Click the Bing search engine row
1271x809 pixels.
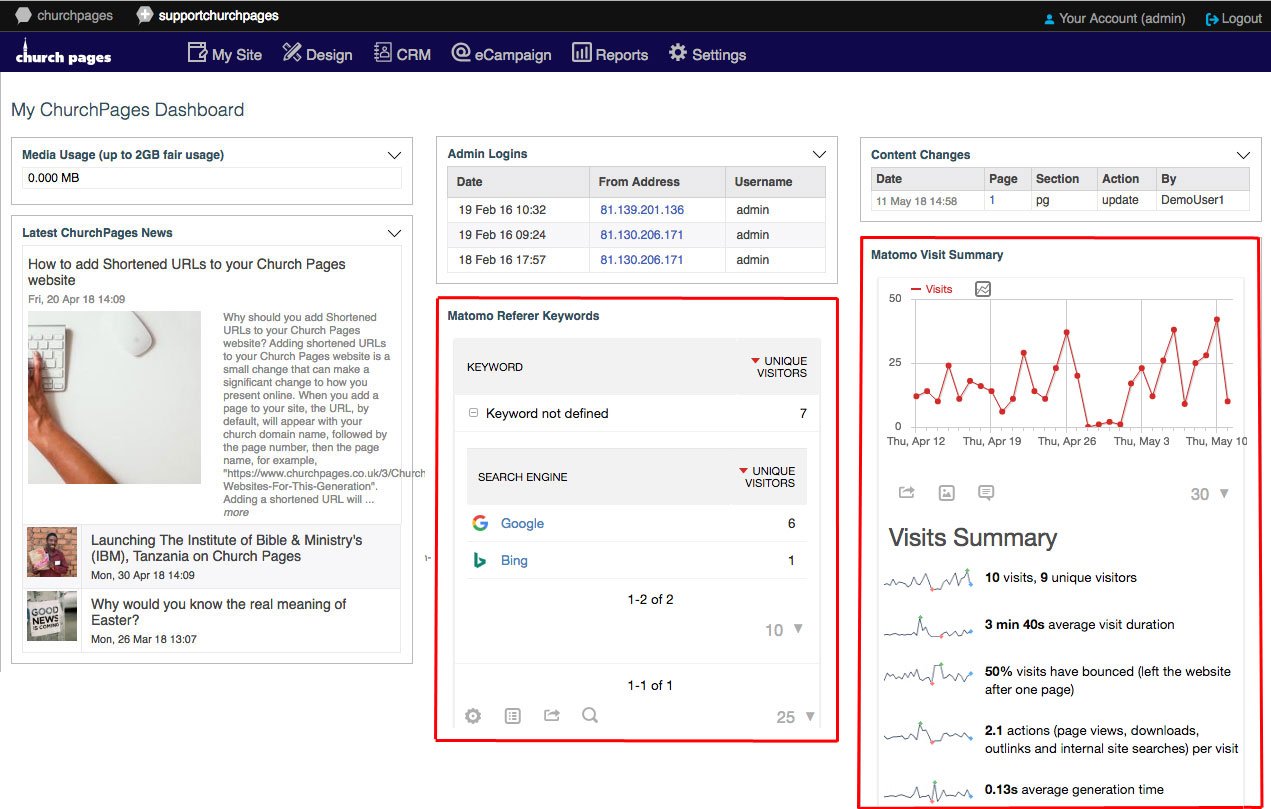tap(636, 560)
